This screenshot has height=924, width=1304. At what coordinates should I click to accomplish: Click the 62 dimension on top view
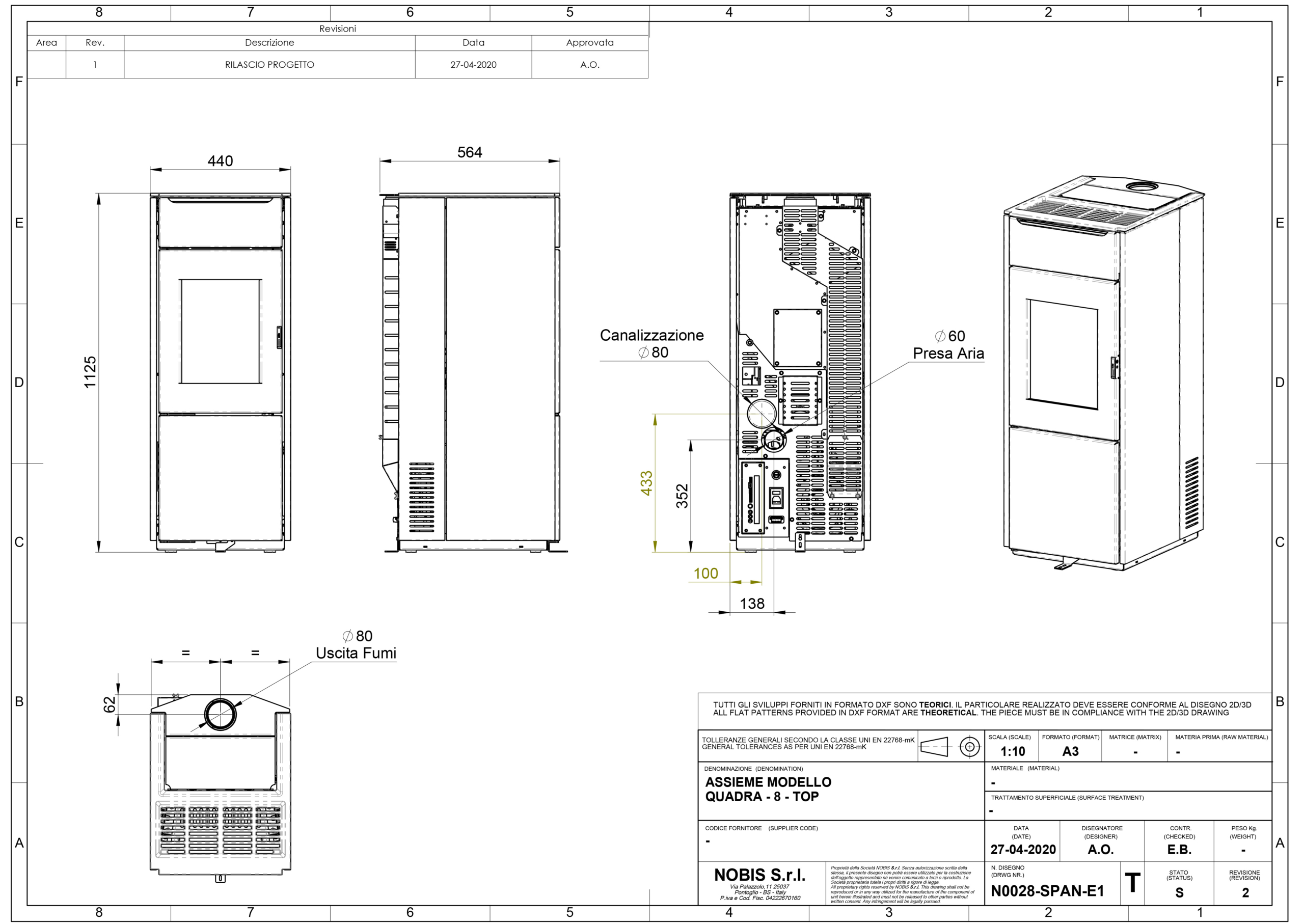pyautogui.click(x=109, y=704)
